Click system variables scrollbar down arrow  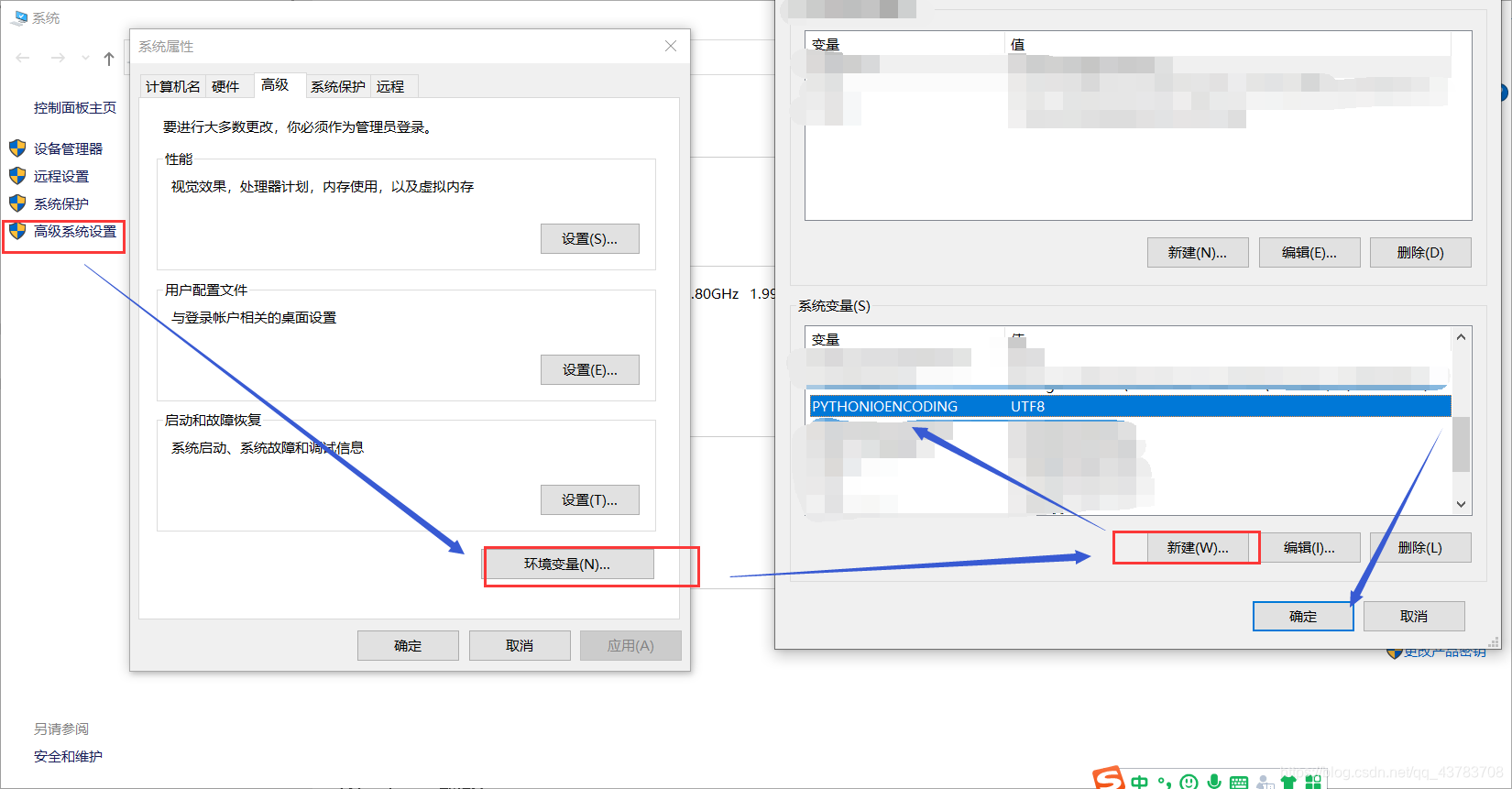tap(1462, 504)
